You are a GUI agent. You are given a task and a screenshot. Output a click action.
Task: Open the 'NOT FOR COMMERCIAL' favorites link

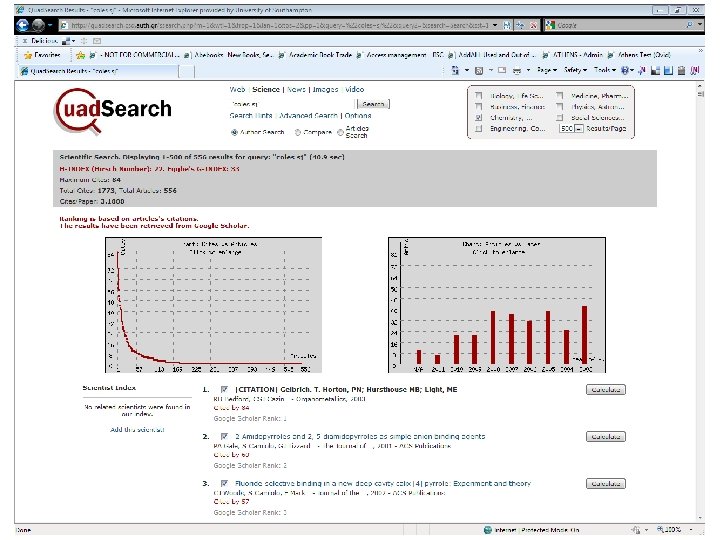pos(136,55)
